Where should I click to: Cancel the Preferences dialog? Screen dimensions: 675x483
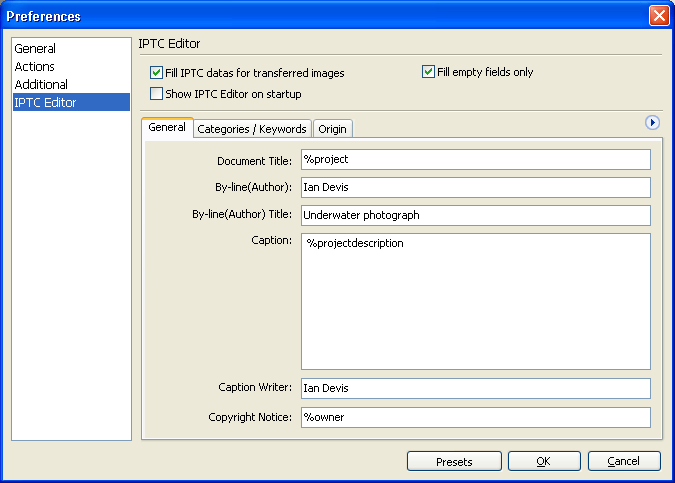[624, 461]
